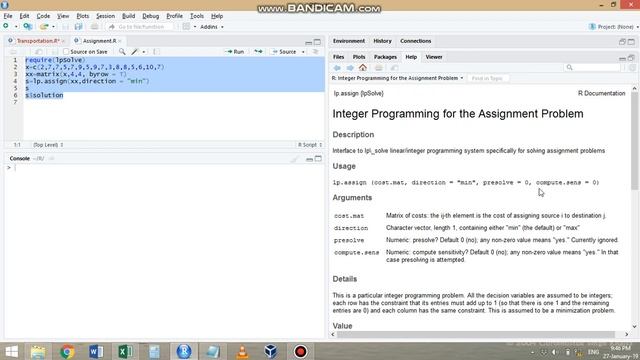Image resolution: width=640 pixels, height=360 pixels.
Task: Click the Save all documents icon
Action: (x=78, y=27)
